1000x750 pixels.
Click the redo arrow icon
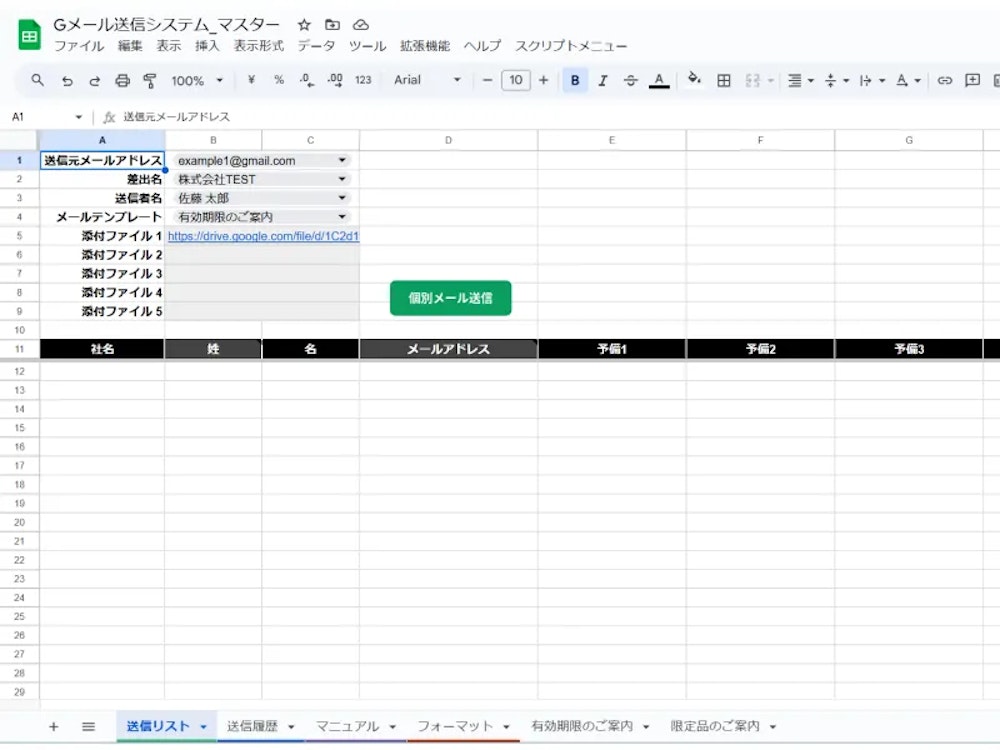(x=94, y=81)
